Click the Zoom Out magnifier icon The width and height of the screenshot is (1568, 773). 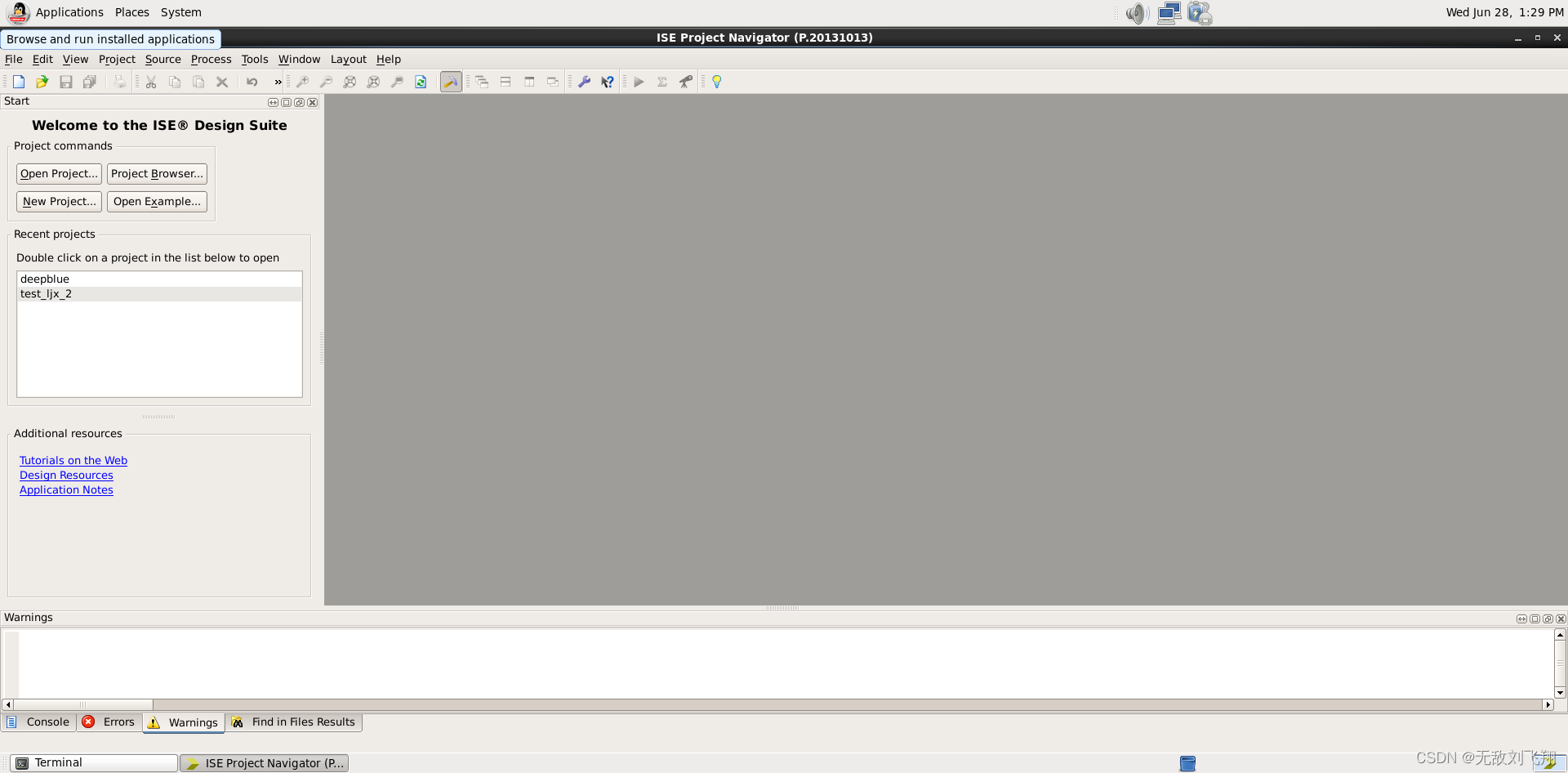click(326, 82)
